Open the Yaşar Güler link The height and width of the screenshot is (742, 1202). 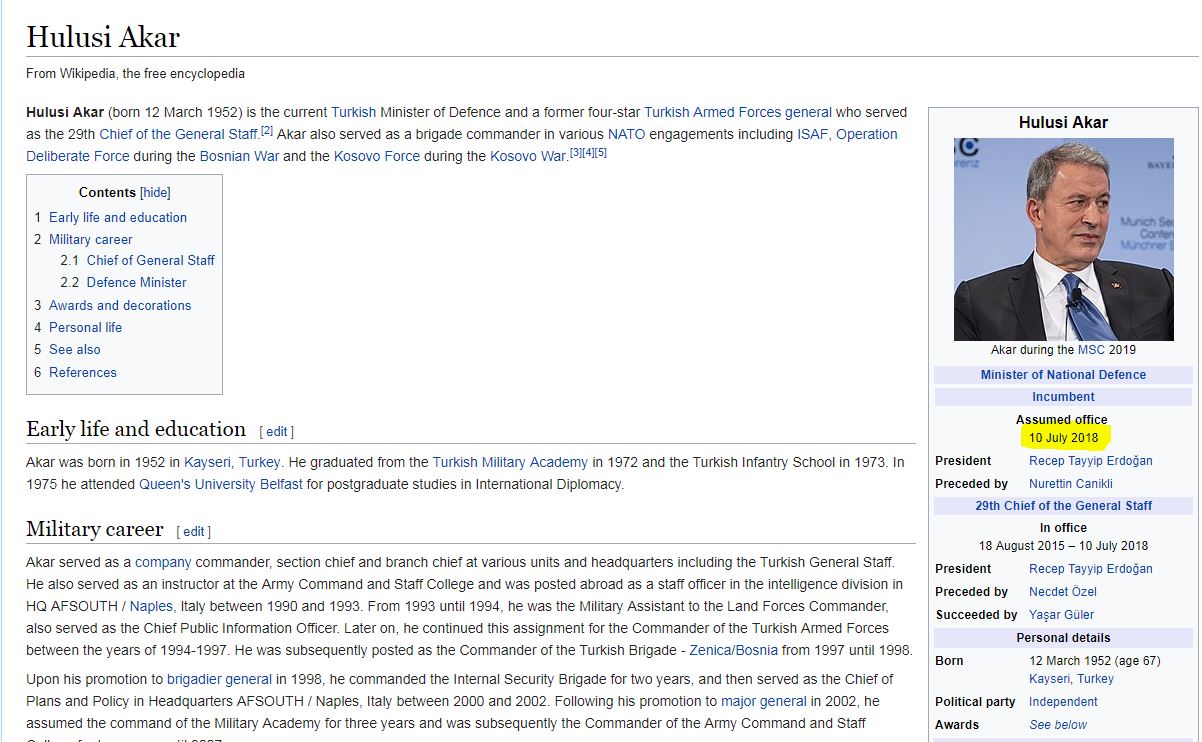tap(1061, 615)
